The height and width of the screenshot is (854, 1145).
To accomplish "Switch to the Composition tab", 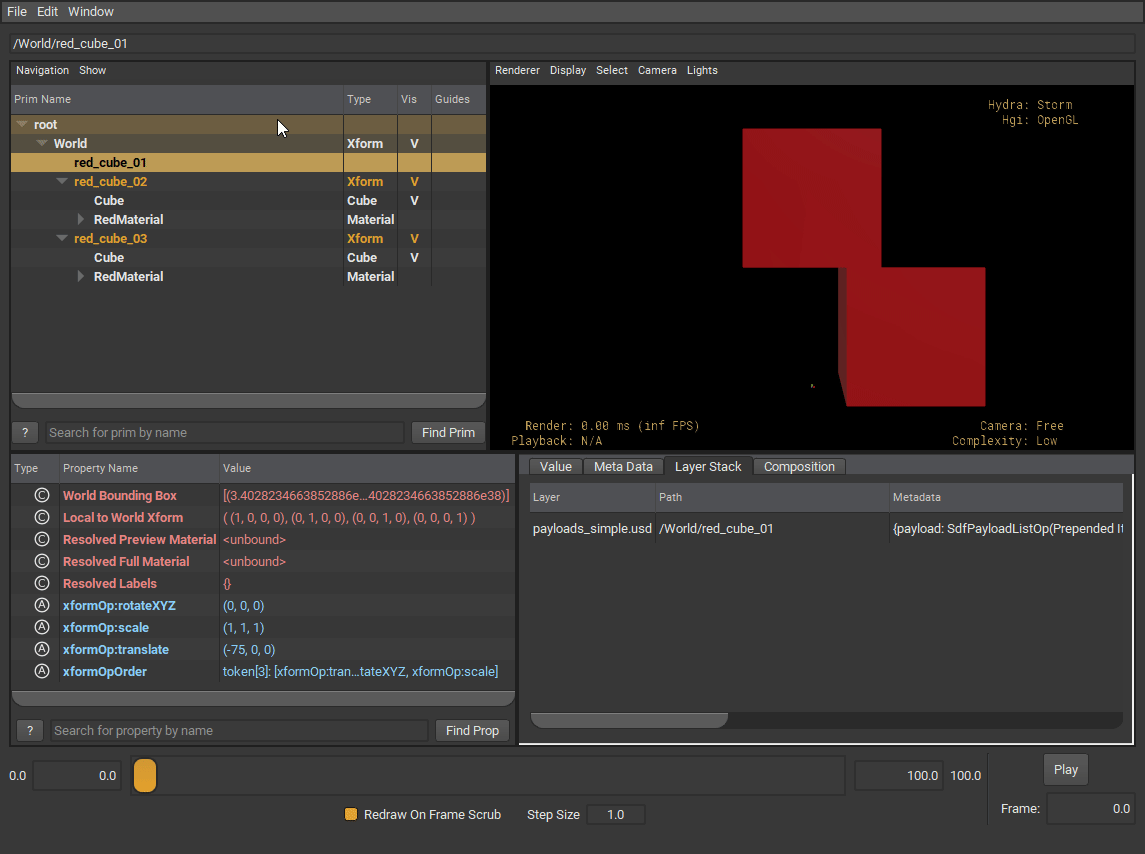I will coord(800,467).
